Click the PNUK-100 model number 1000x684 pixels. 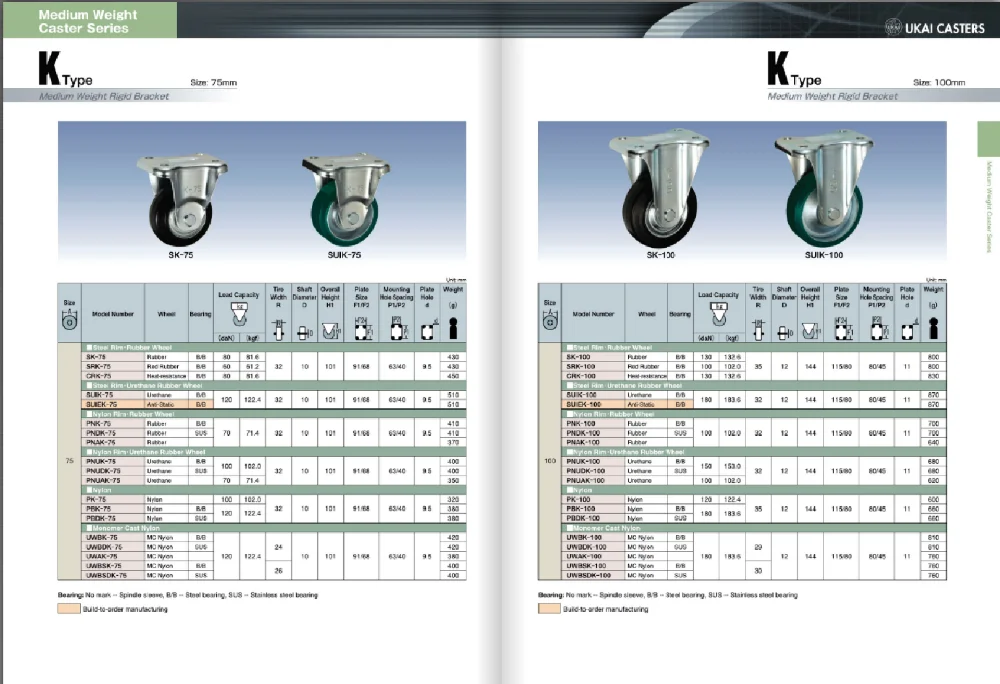(x=585, y=459)
